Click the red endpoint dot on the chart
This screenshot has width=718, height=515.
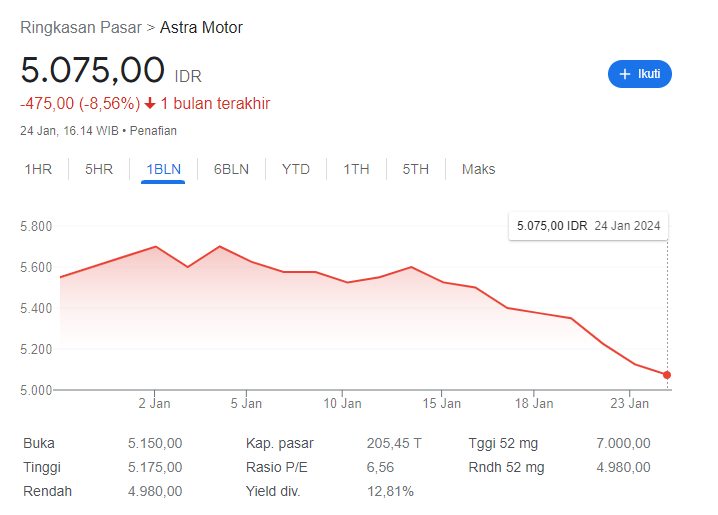(667, 375)
